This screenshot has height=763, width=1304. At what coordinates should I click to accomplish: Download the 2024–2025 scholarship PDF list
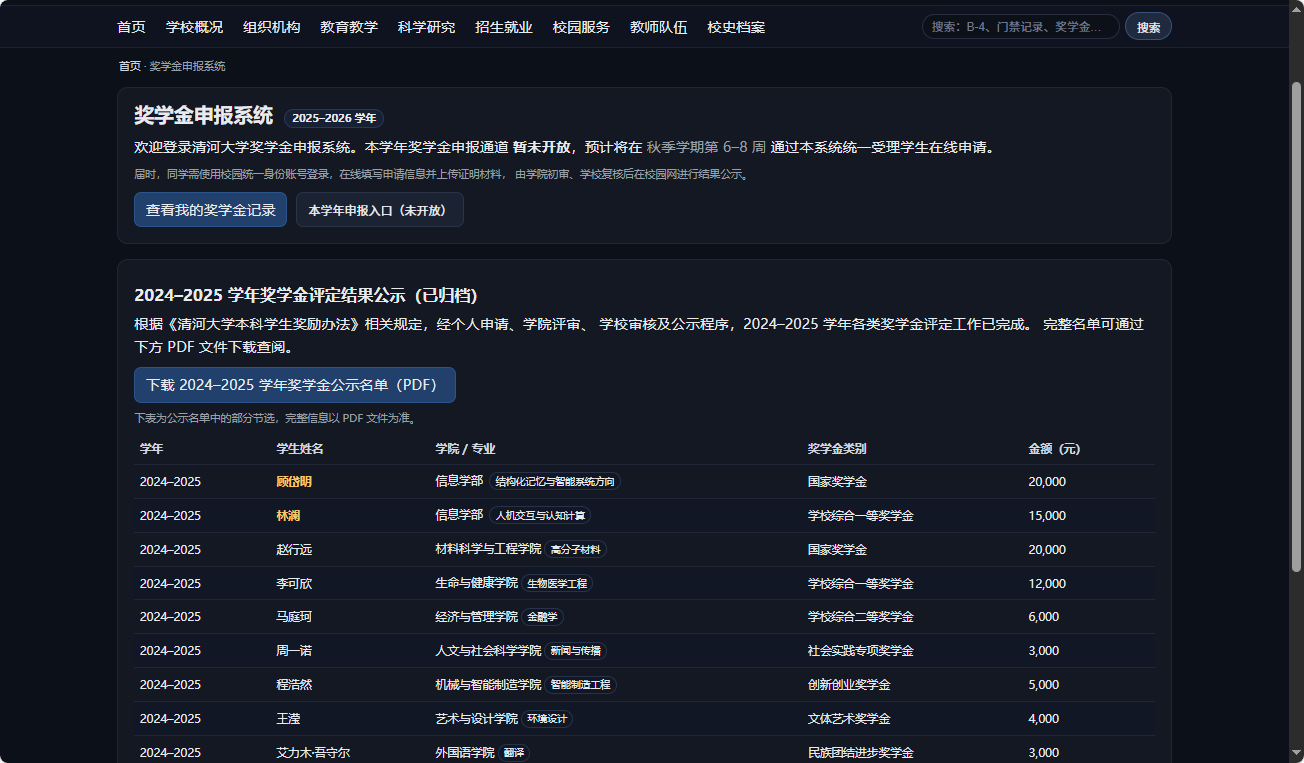coord(294,385)
